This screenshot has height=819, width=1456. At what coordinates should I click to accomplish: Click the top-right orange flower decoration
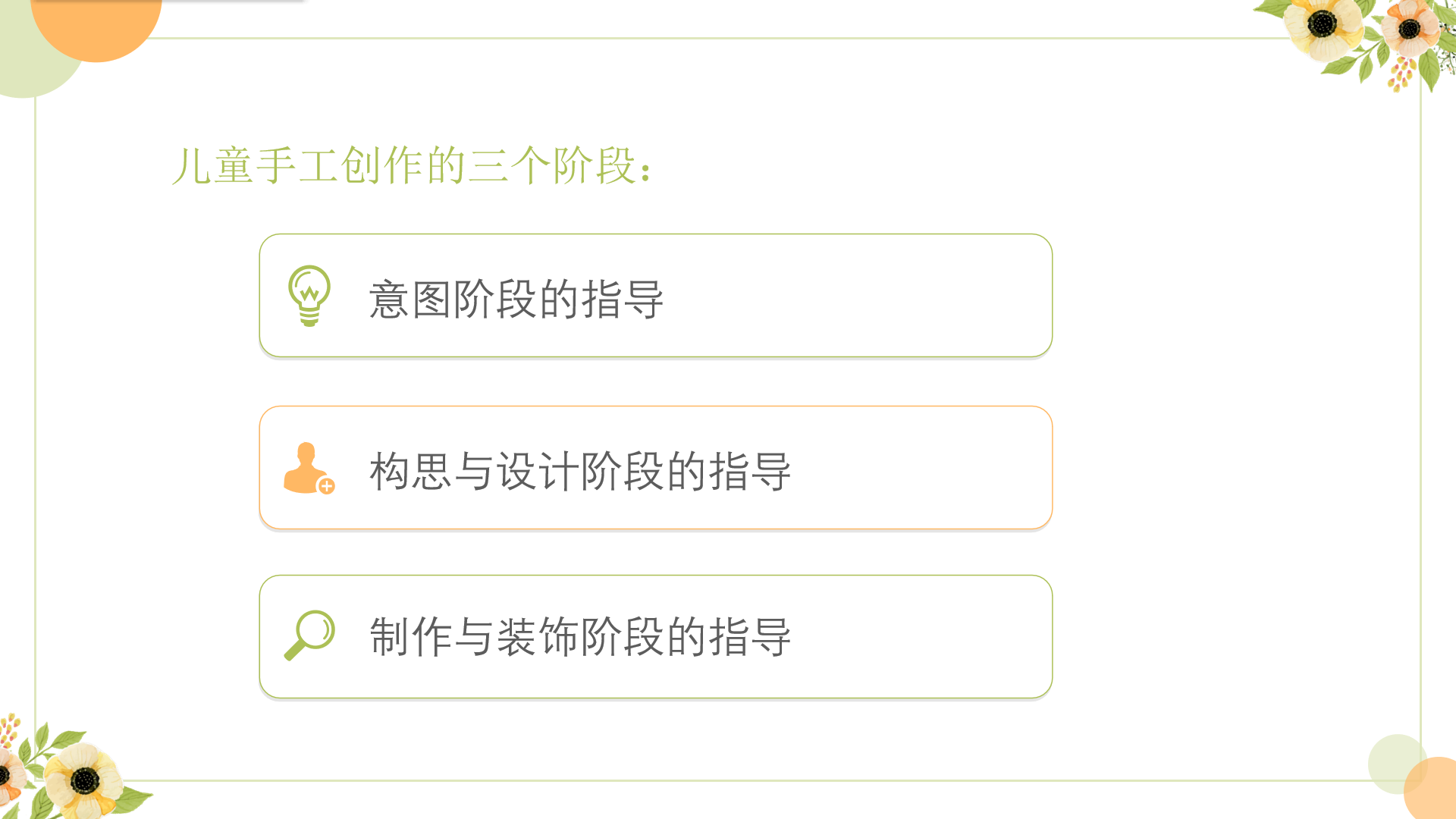point(1410,29)
